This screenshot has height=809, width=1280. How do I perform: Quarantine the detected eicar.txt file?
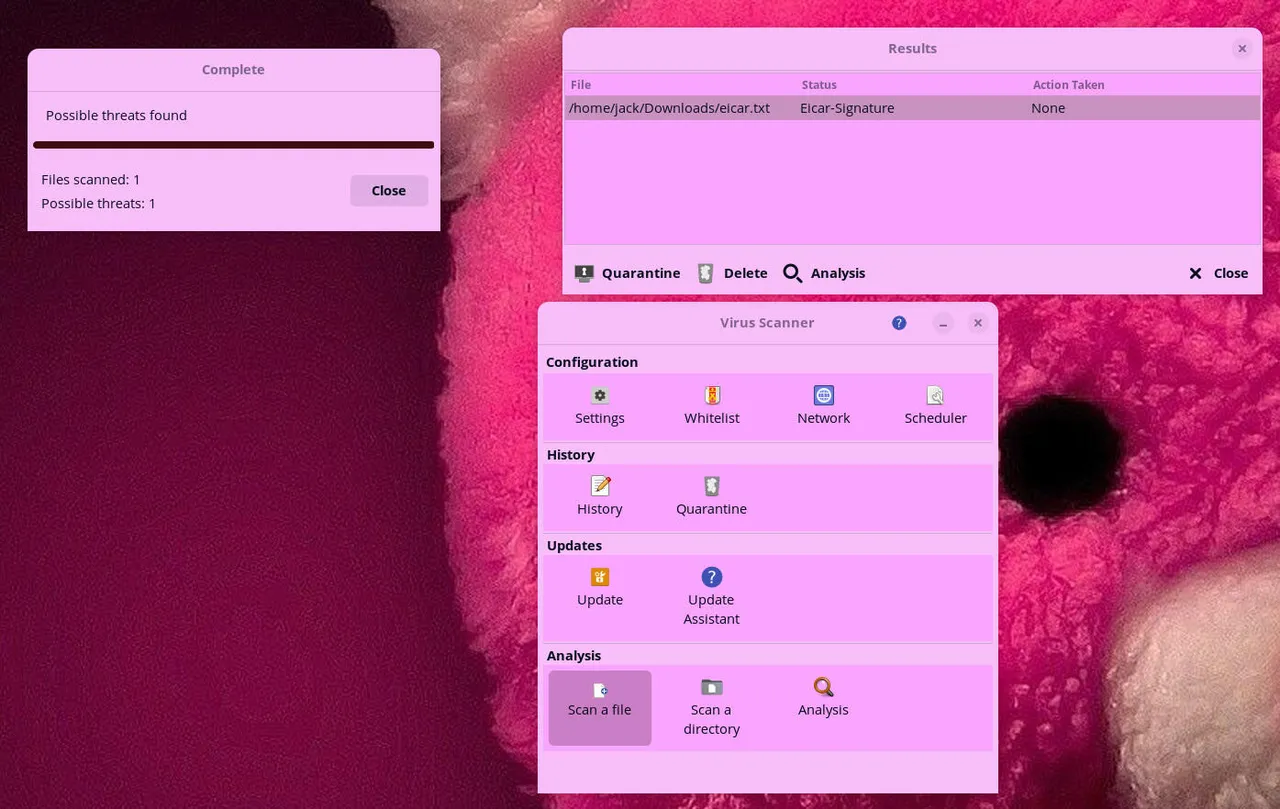pos(627,273)
